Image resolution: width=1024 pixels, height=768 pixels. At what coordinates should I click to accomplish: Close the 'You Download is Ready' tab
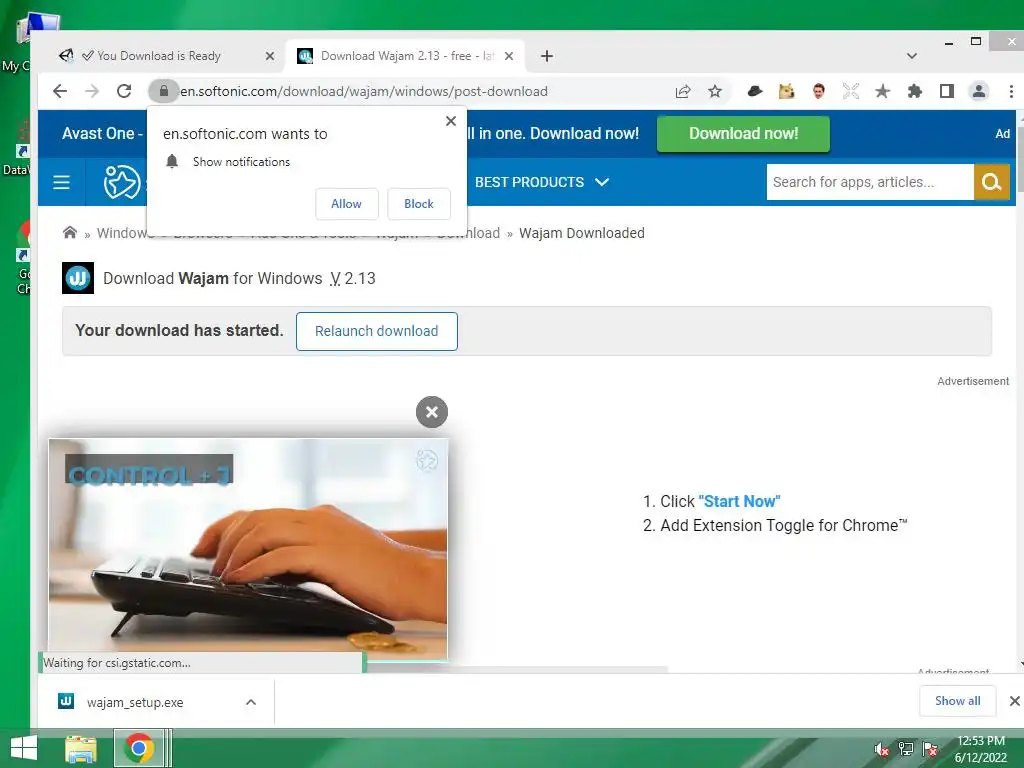pyautogui.click(x=270, y=56)
